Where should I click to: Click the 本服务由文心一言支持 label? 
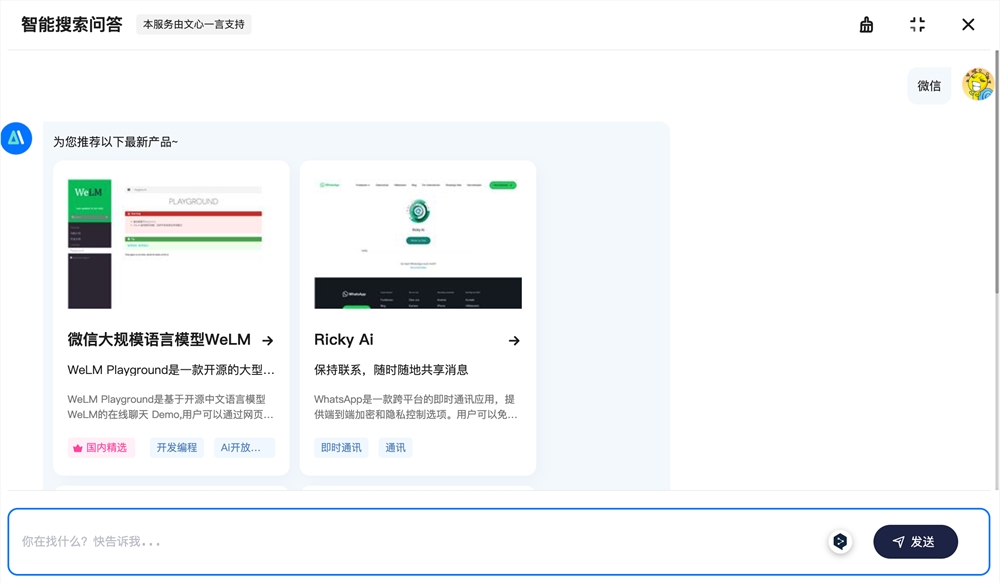pyautogui.click(x=194, y=24)
